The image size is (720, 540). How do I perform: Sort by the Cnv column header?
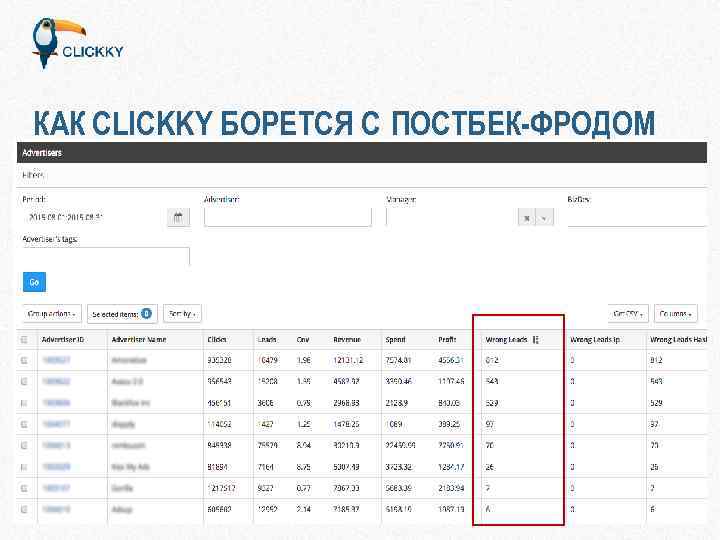point(303,340)
